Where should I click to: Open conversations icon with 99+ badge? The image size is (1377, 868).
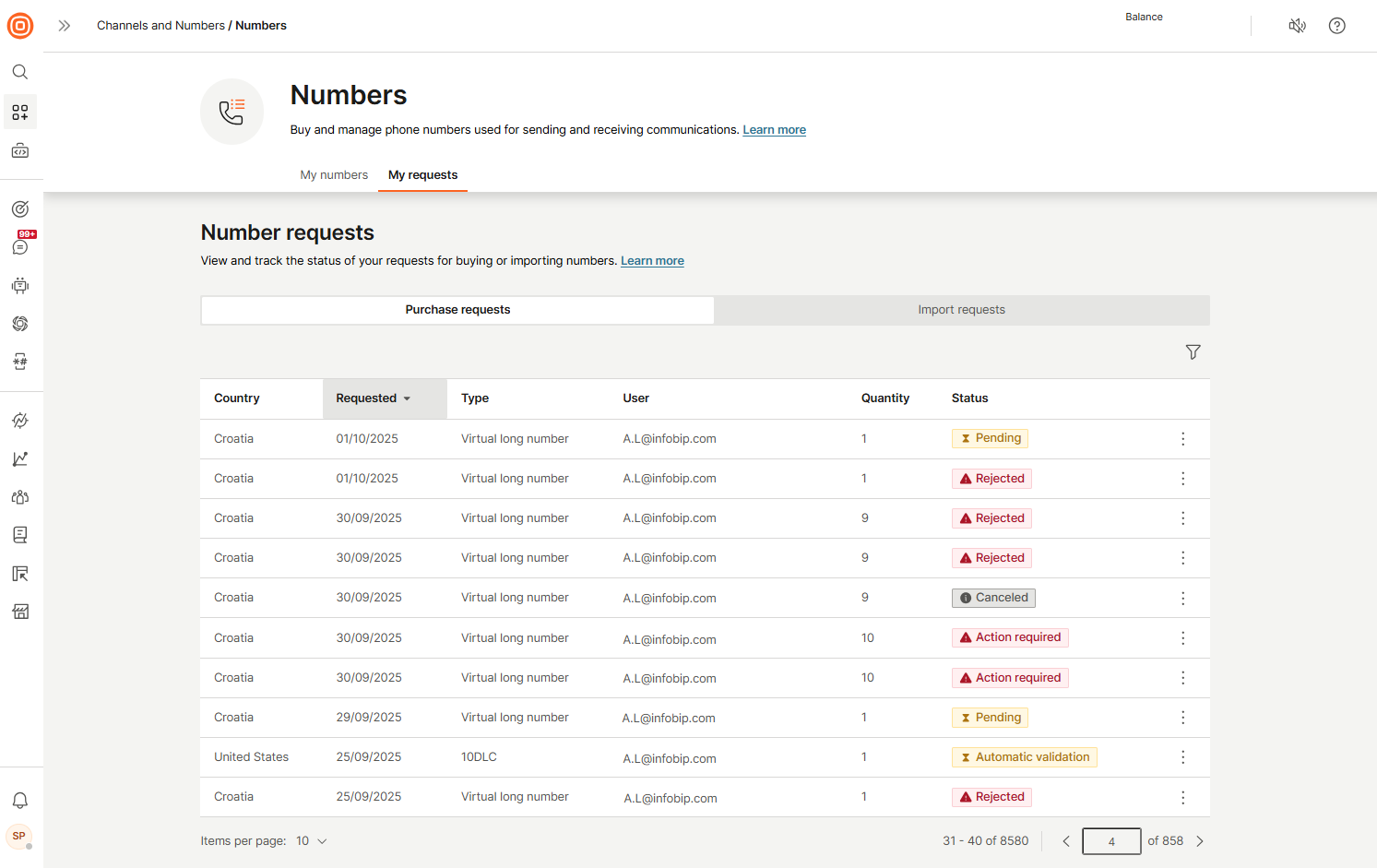(20, 246)
